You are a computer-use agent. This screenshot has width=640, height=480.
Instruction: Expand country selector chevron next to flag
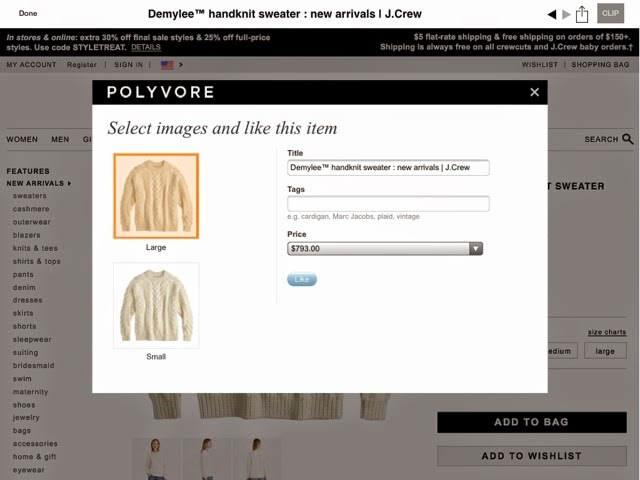click(x=181, y=64)
